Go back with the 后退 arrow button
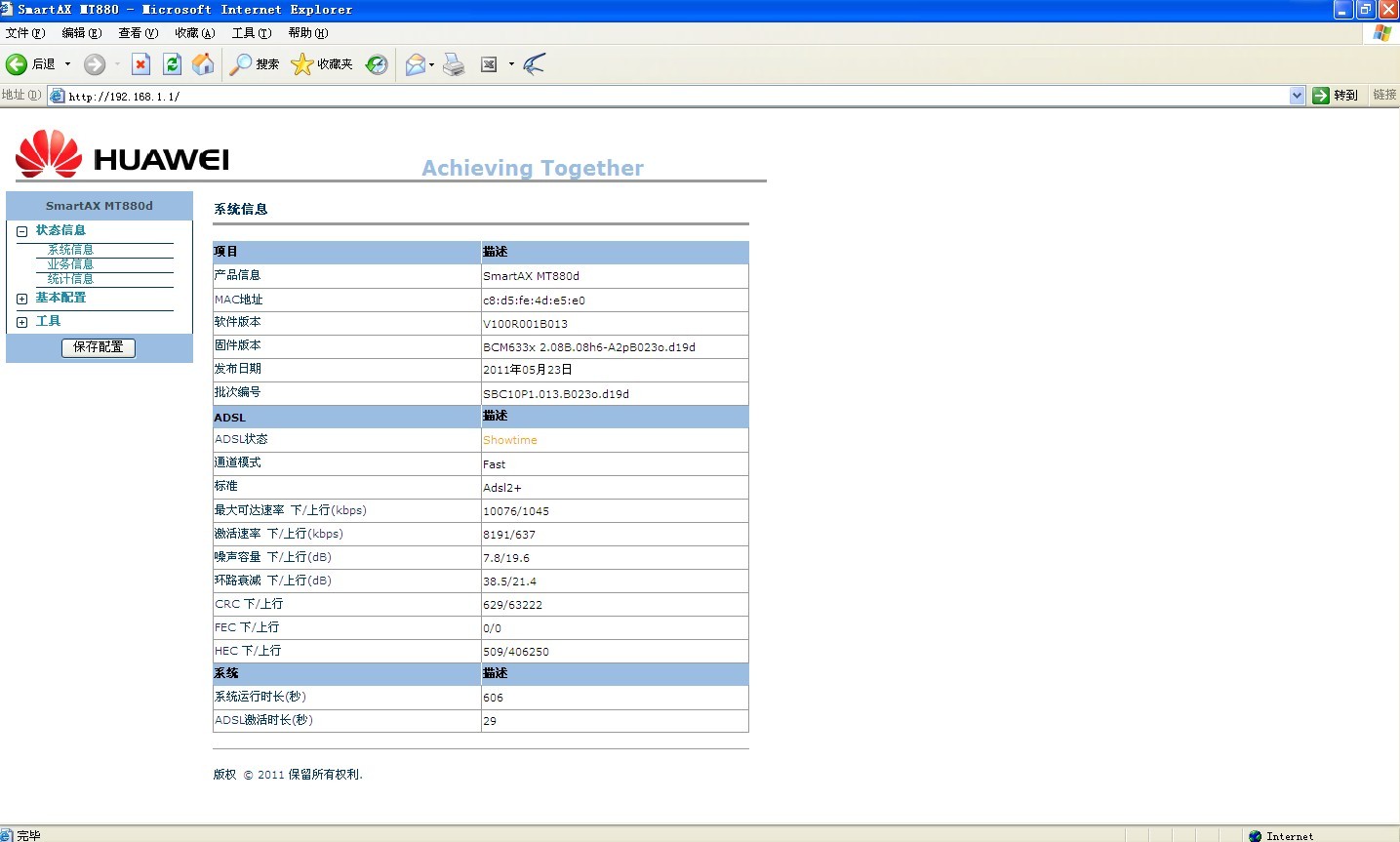This screenshot has width=1400, height=842. click(30, 64)
